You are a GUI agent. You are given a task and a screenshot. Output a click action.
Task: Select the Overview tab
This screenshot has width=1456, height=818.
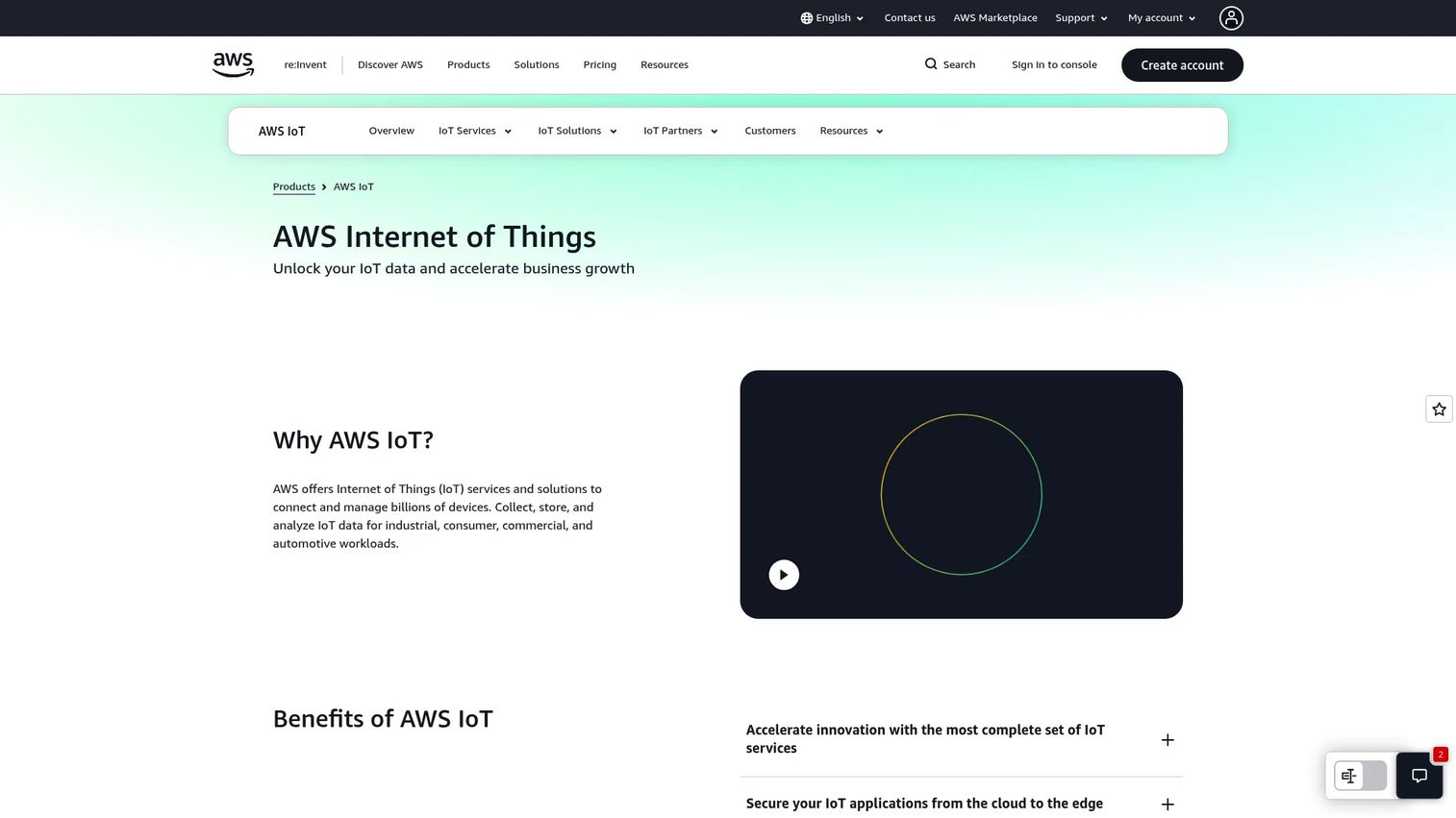[x=391, y=131]
